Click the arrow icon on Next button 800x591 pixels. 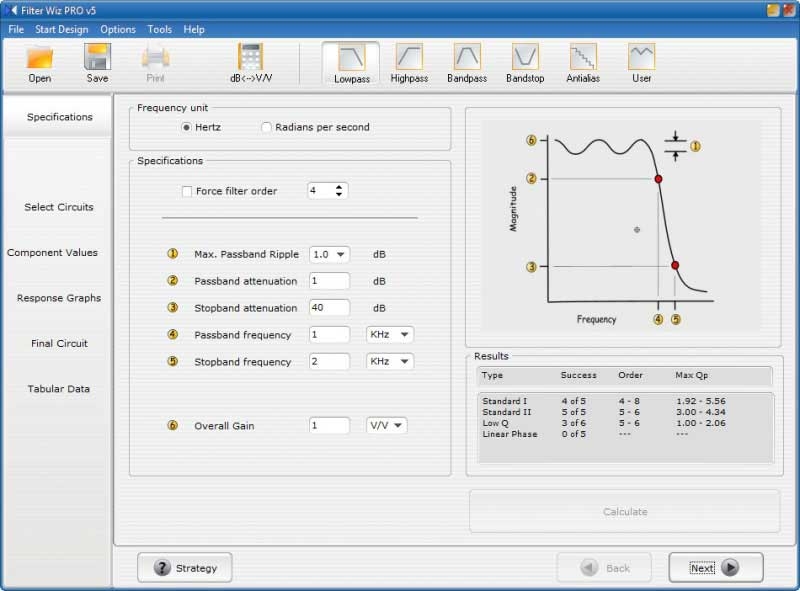pos(730,568)
